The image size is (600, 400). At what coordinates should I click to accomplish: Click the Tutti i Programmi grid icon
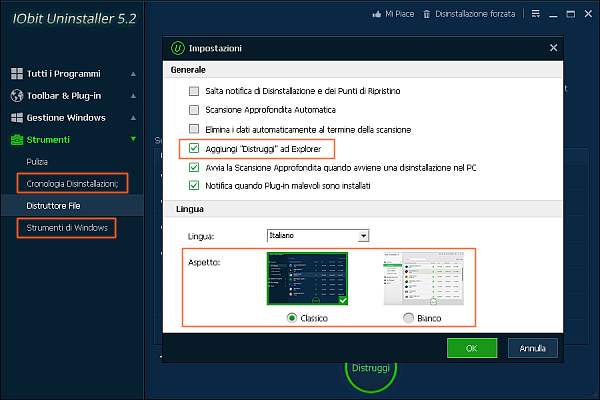click(x=17, y=73)
